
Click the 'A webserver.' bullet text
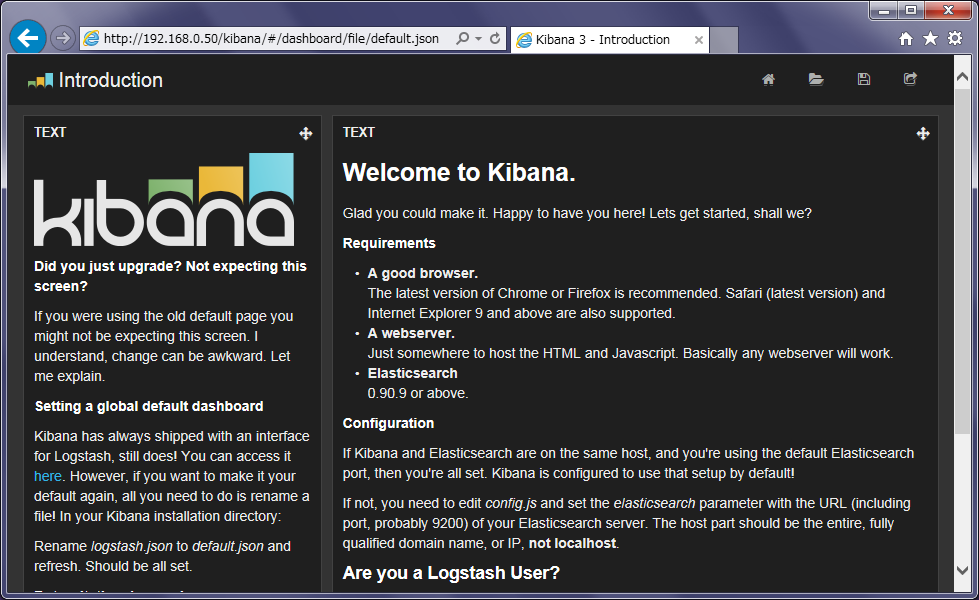click(411, 333)
